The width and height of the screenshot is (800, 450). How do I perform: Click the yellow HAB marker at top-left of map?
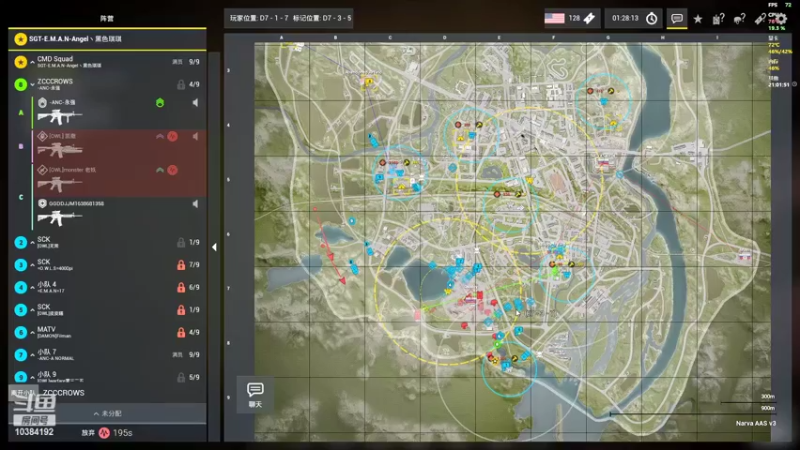[x=368, y=82]
